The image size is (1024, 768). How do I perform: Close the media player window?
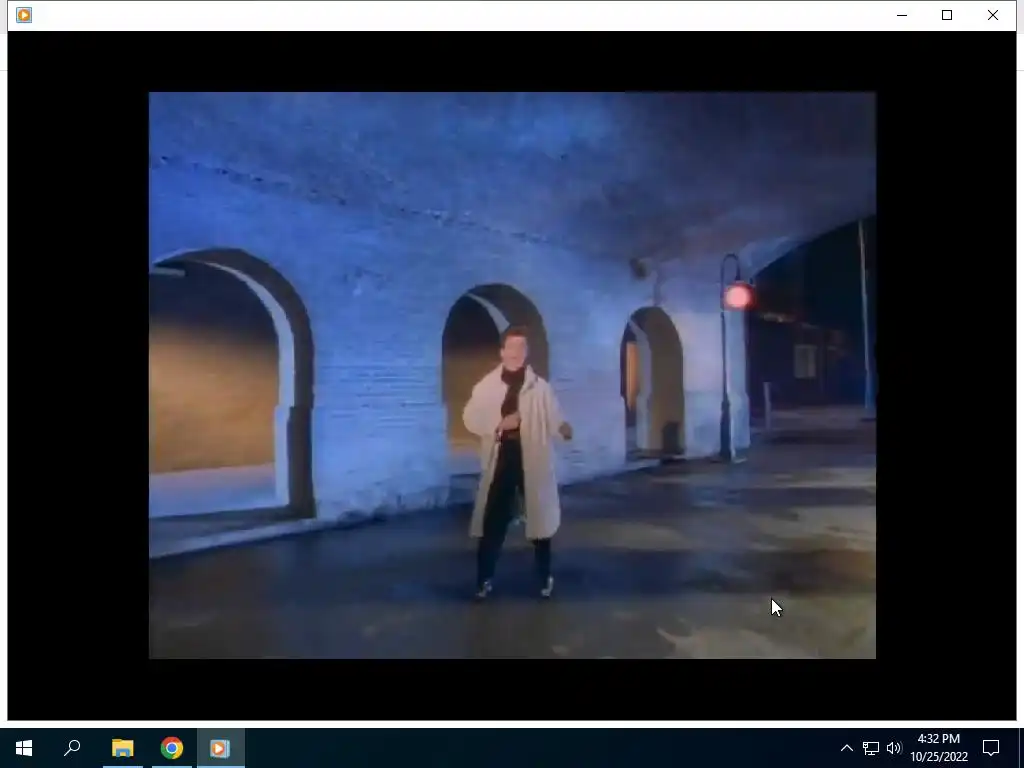[993, 15]
